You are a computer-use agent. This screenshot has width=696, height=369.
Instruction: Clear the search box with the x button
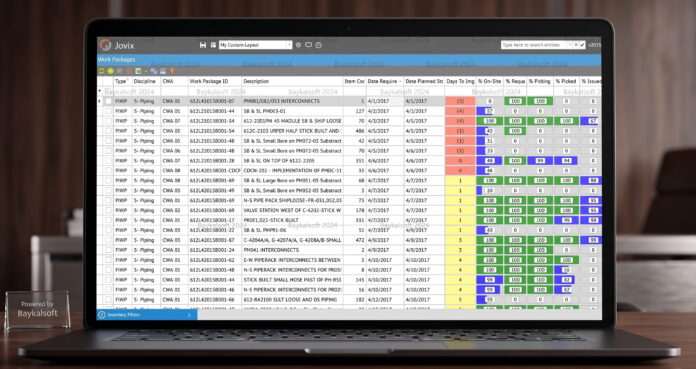(576, 45)
